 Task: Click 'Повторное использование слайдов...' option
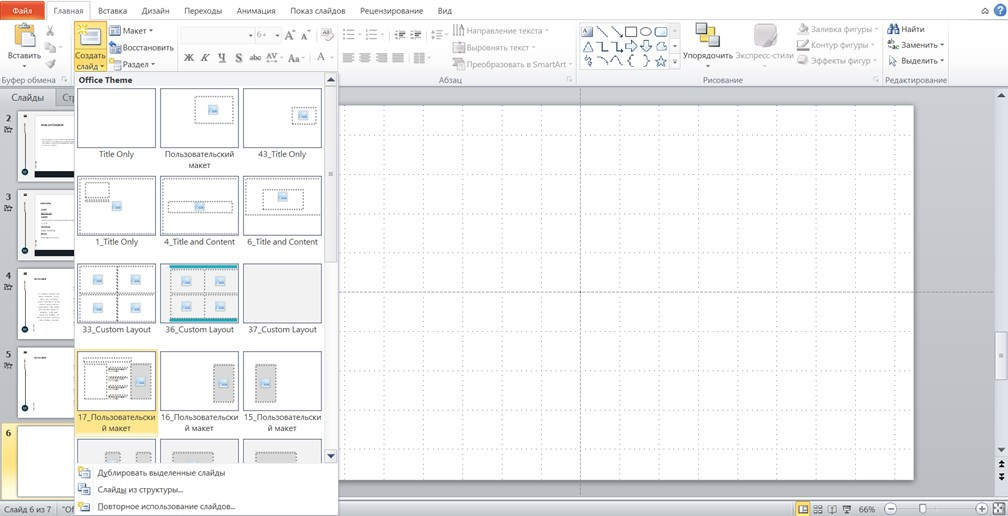point(166,507)
